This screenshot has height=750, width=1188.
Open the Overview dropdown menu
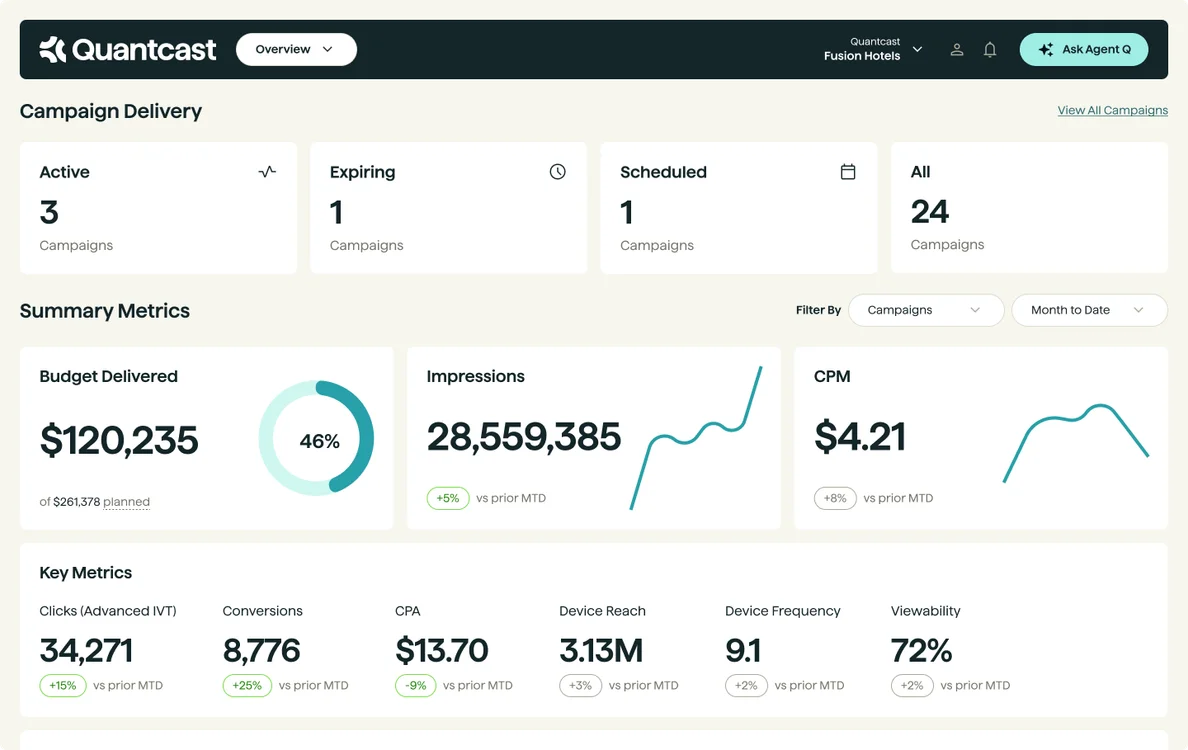point(296,49)
